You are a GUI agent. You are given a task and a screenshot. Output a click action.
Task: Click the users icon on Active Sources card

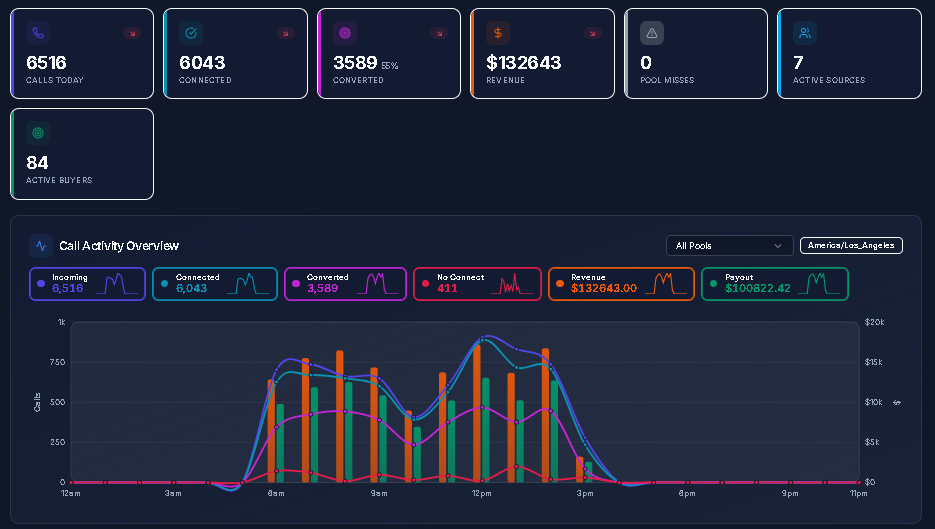(x=805, y=33)
